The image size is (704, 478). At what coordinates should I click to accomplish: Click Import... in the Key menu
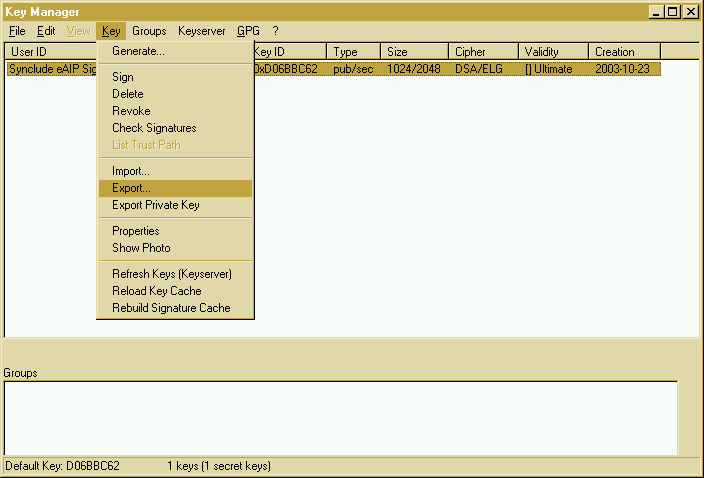[131, 171]
